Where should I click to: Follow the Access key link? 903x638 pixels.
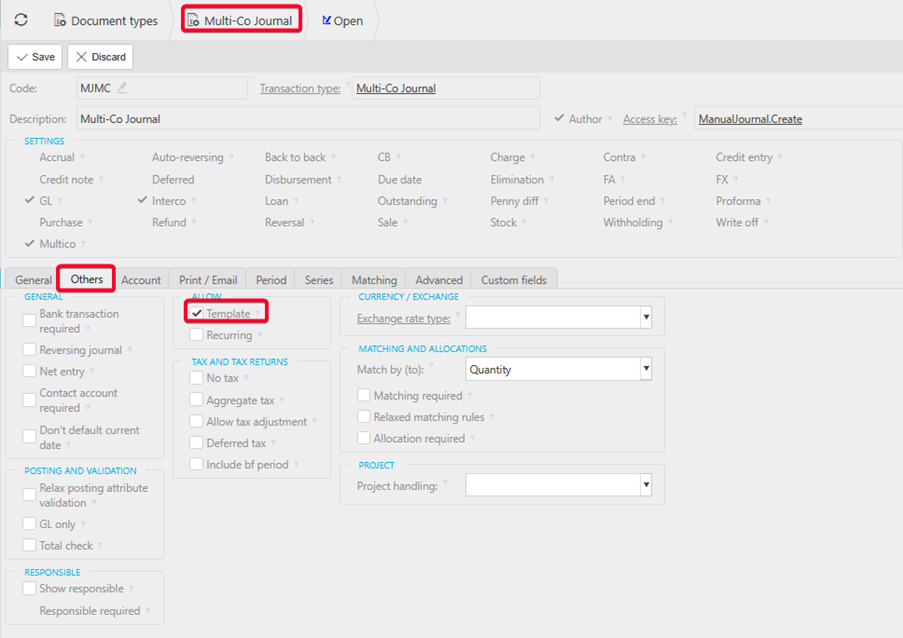click(650, 119)
